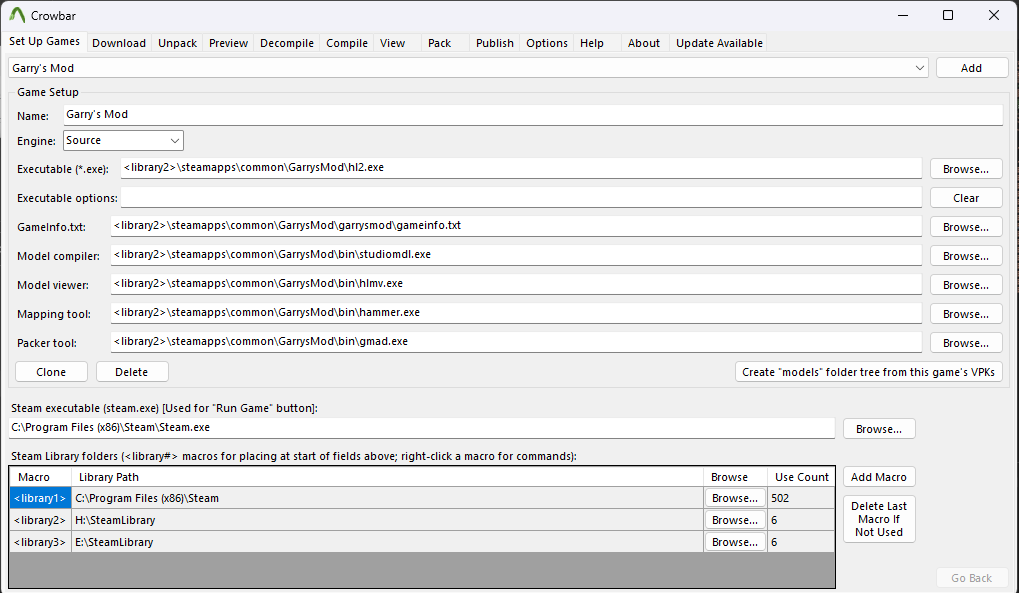
Task: Click the Executable options input field
Action: [x=521, y=197]
